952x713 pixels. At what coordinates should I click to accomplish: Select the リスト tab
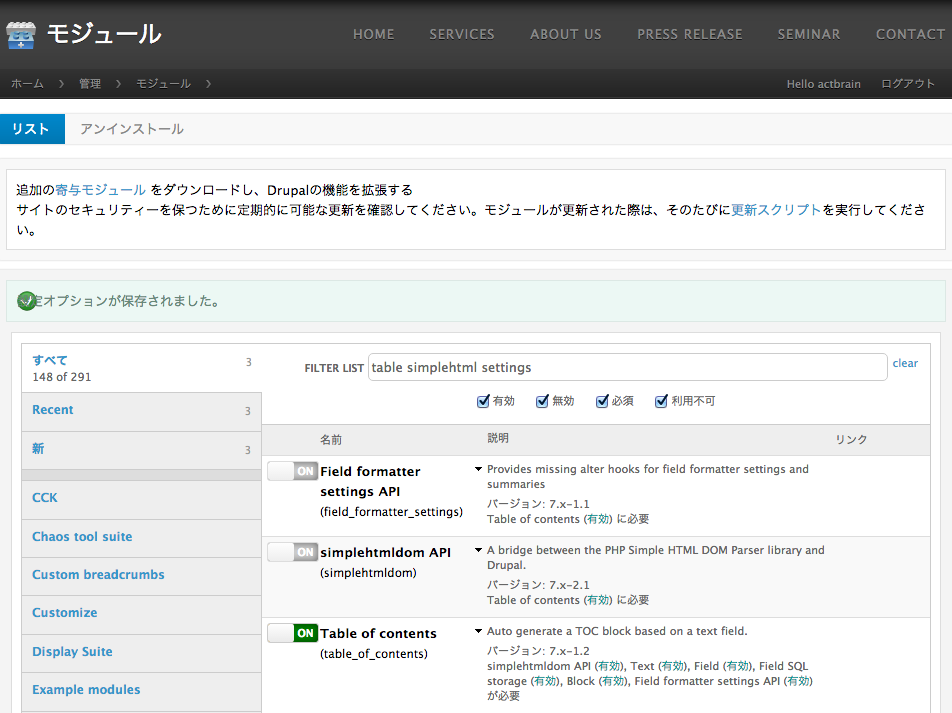(31, 129)
